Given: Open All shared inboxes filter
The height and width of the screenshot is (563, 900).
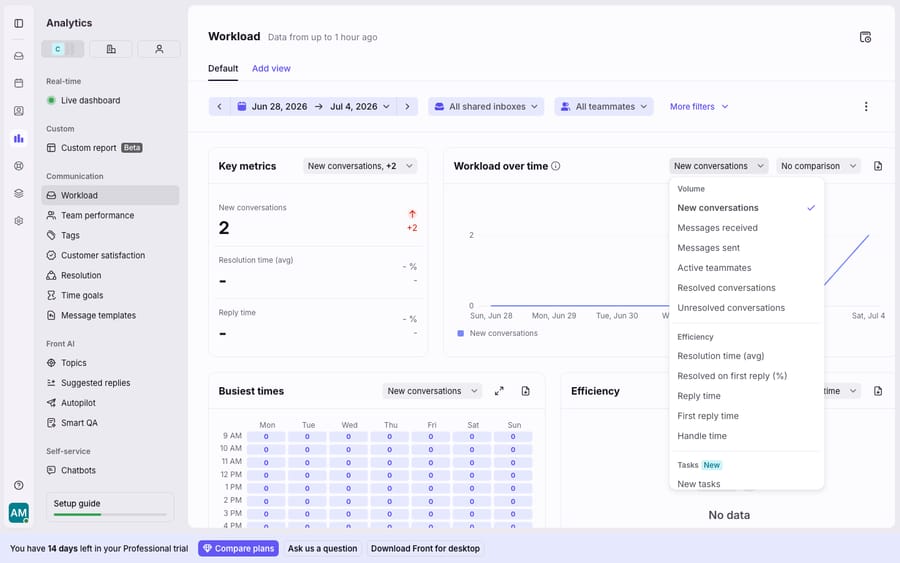Looking at the screenshot, I should pos(486,107).
